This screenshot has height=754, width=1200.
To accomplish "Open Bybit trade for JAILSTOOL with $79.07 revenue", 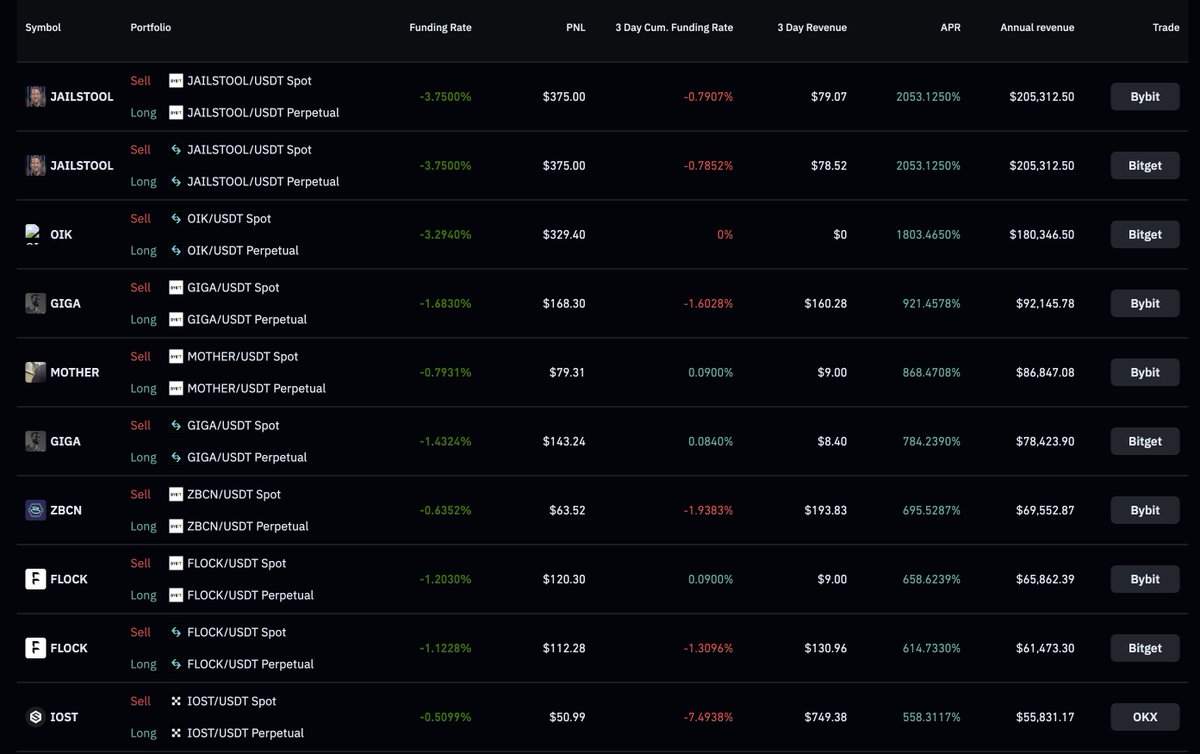I will pyautogui.click(x=1145, y=97).
